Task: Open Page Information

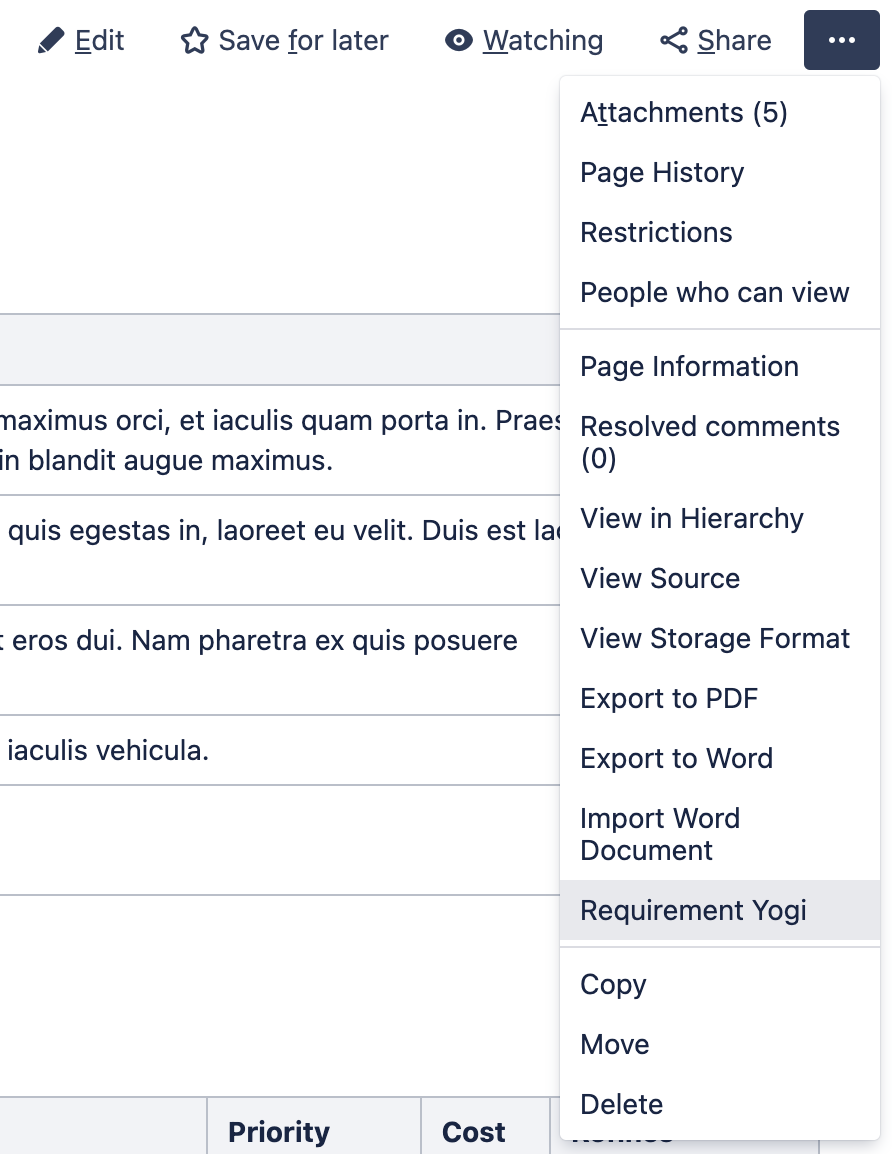Action: pos(689,366)
